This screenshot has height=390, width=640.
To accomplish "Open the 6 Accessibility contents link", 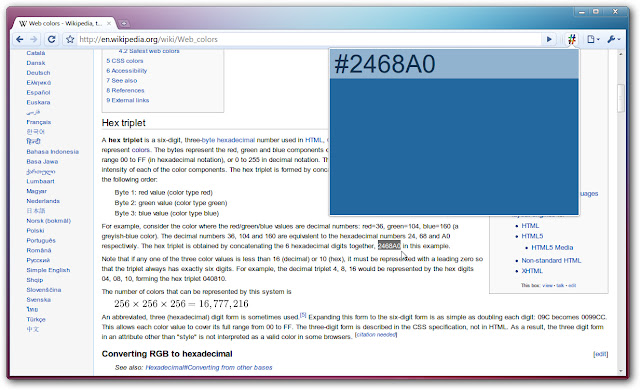I will (x=127, y=71).
